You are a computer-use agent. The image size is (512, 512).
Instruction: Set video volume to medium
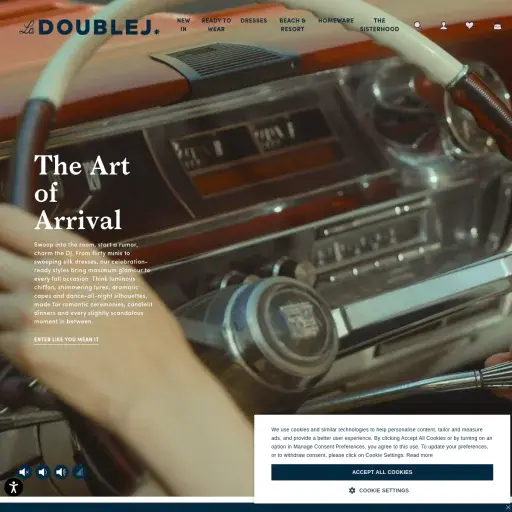pos(61,472)
